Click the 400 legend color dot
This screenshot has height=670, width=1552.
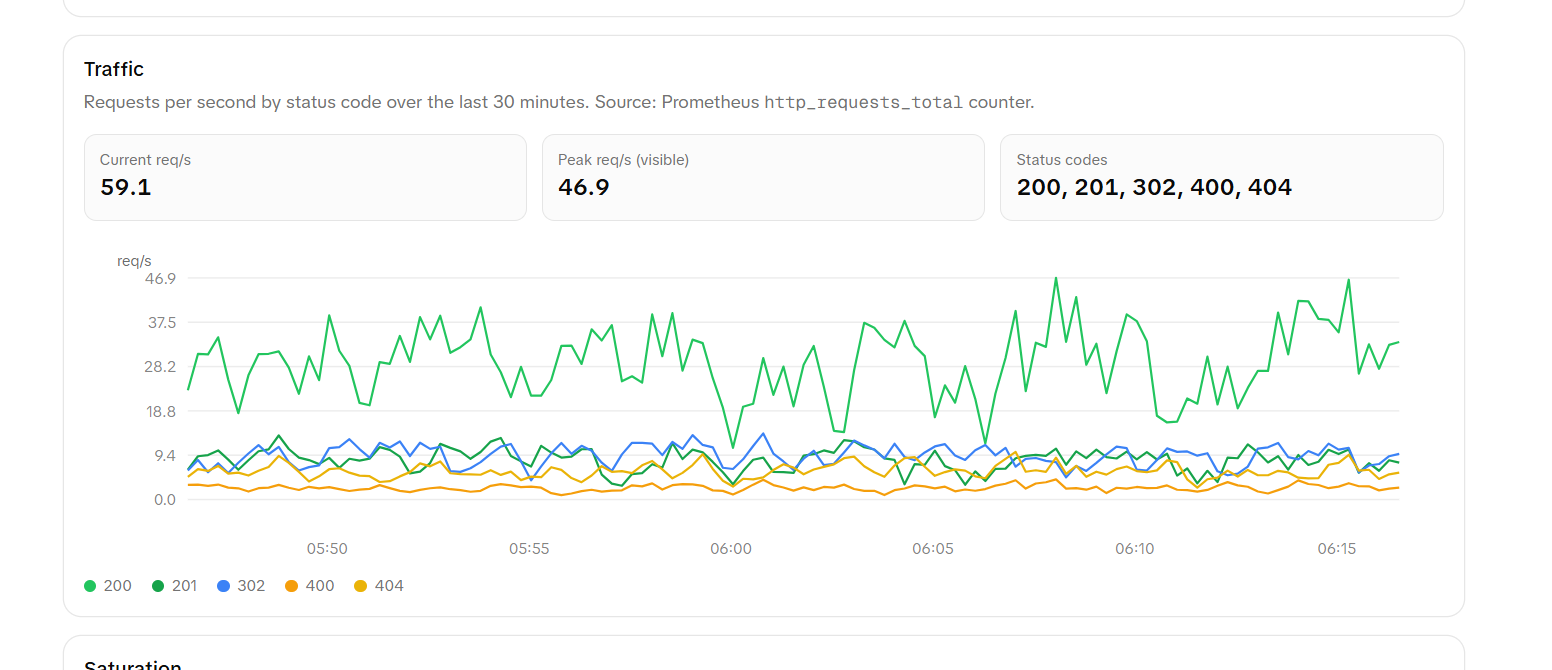tap(291, 585)
